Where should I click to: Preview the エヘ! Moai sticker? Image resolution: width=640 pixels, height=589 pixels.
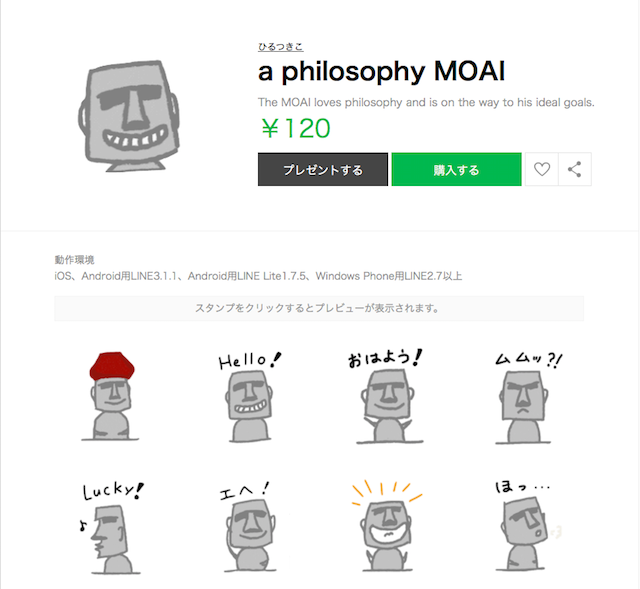click(x=249, y=527)
